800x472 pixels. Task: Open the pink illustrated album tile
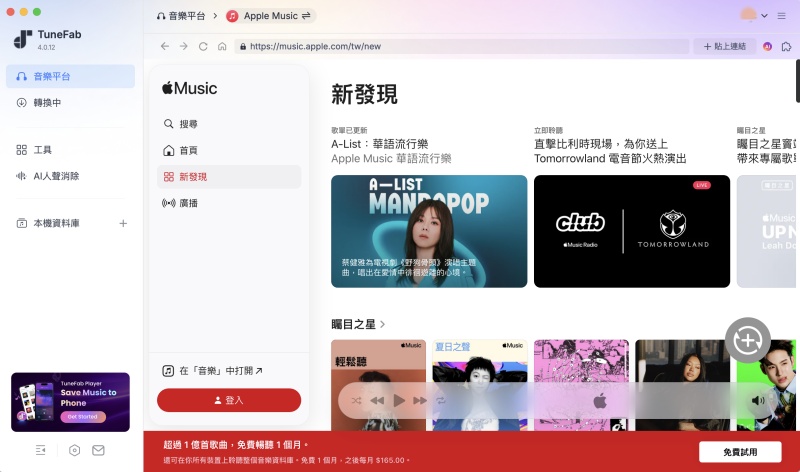pyautogui.click(x=581, y=385)
